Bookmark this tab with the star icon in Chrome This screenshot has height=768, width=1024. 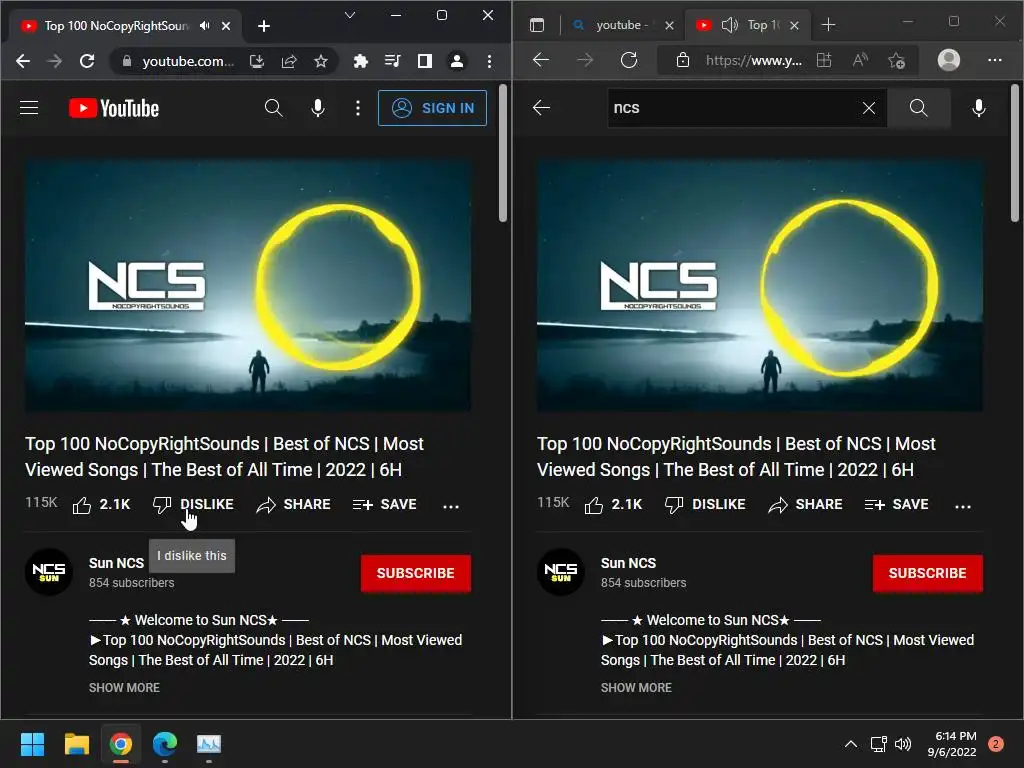tap(321, 61)
